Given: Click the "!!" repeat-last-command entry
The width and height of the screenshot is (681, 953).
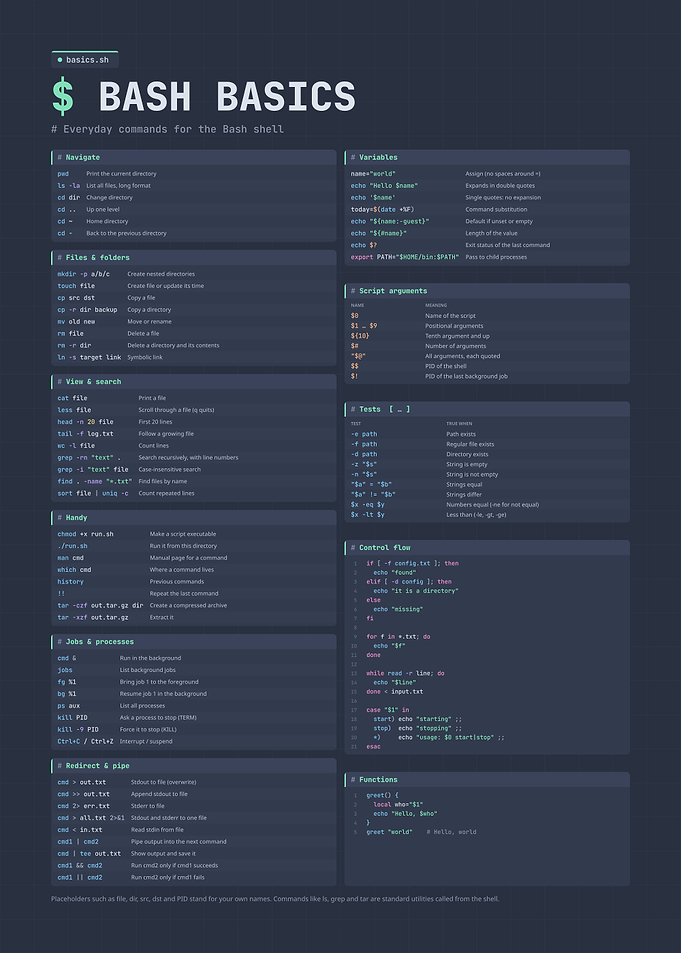Looking at the screenshot, I should (x=61, y=593).
